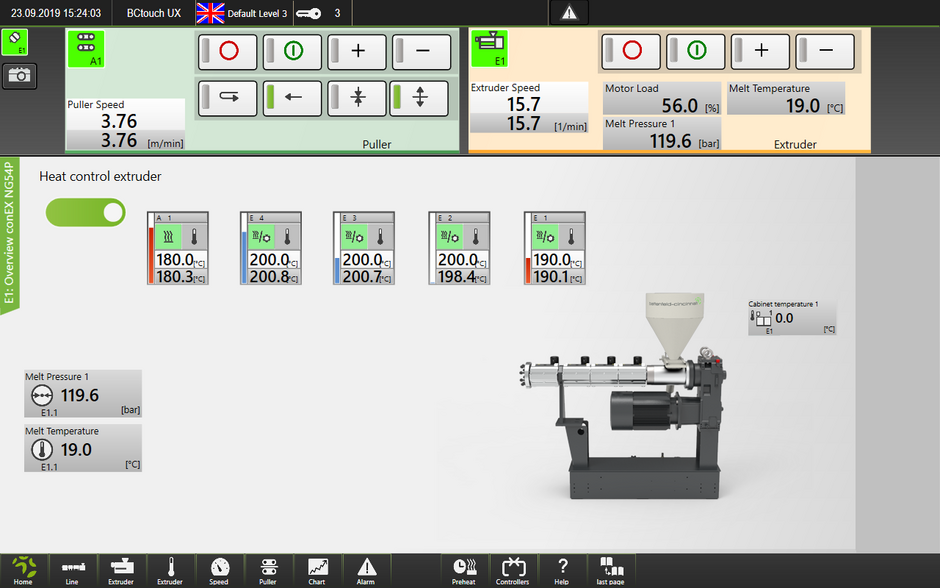Open the Chart page
The image size is (940, 588).
click(317, 570)
